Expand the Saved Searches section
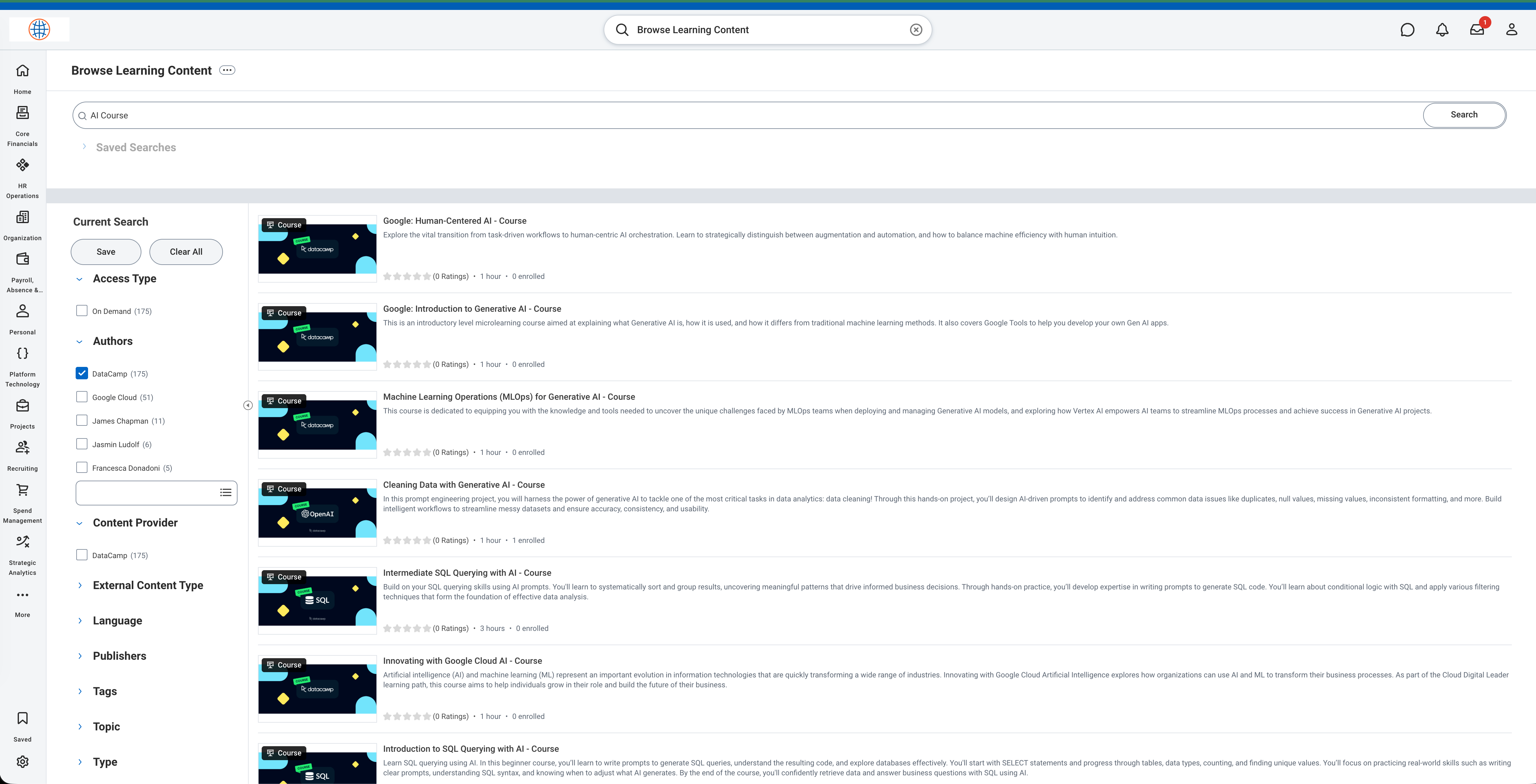This screenshot has width=1536, height=784. pyautogui.click(x=84, y=147)
